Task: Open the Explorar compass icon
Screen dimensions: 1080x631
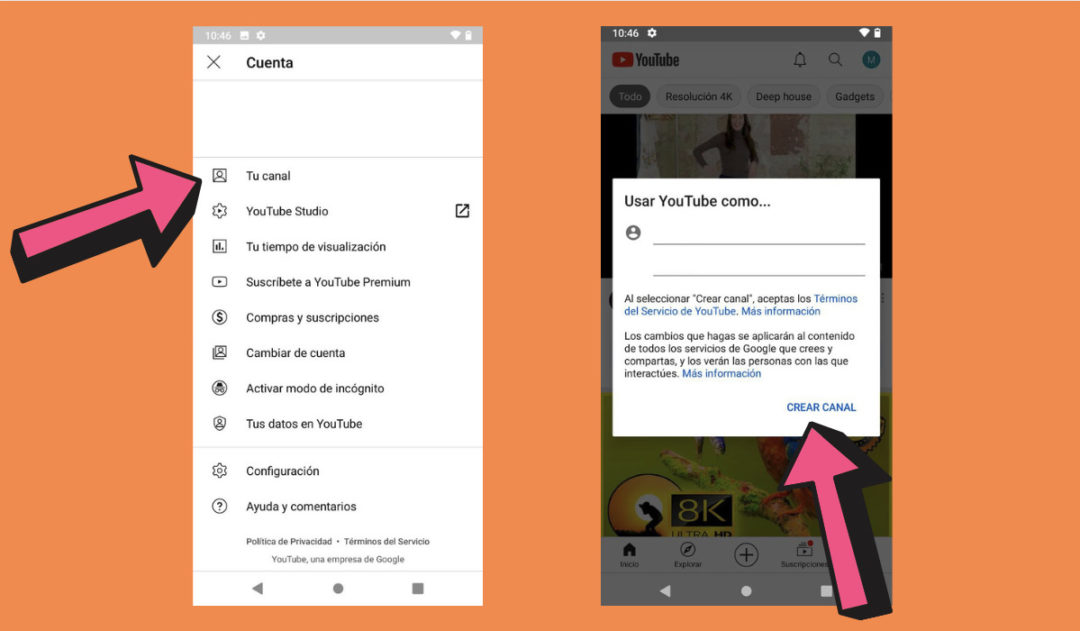Action: click(687, 549)
